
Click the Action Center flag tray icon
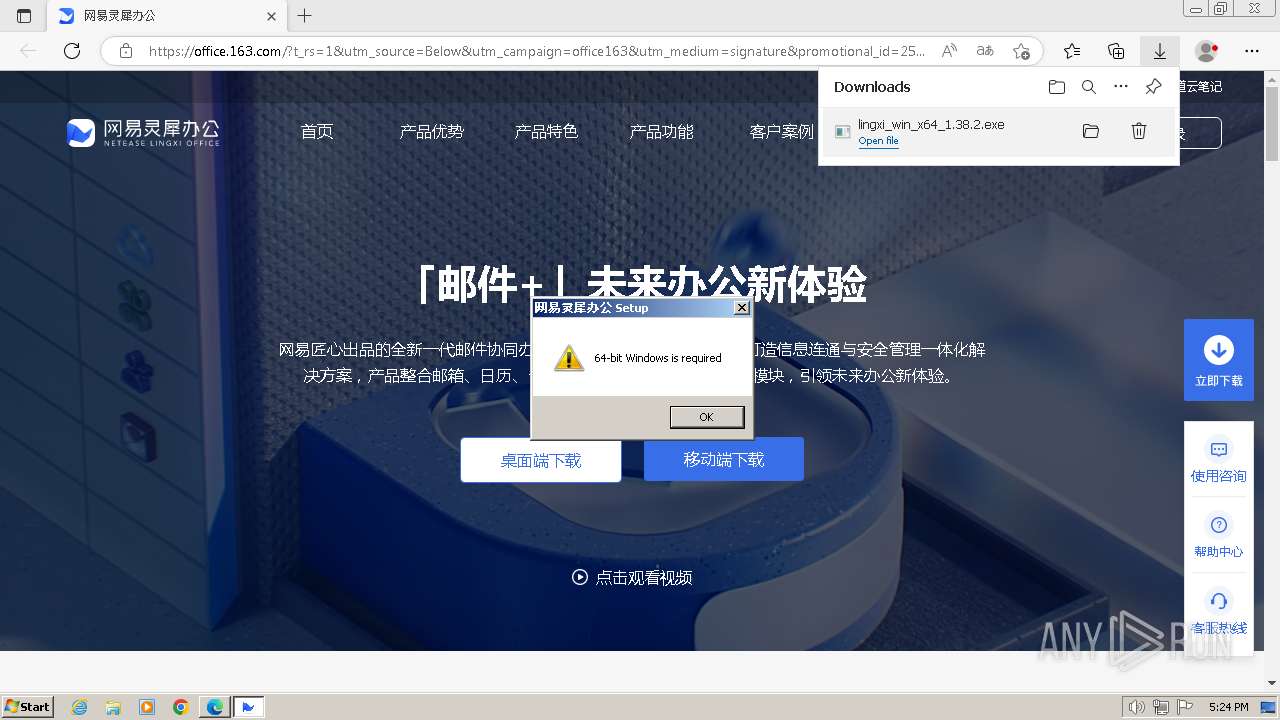click(x=1183, y=707)
